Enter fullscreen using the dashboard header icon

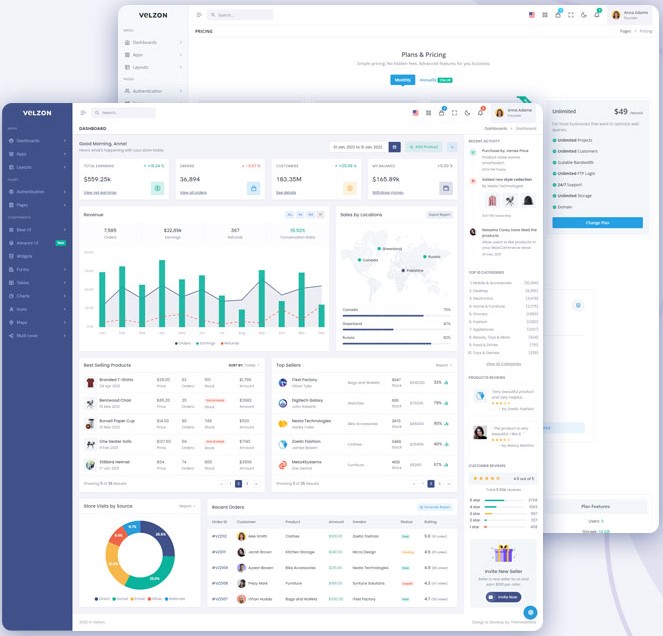tap(454, 113)
